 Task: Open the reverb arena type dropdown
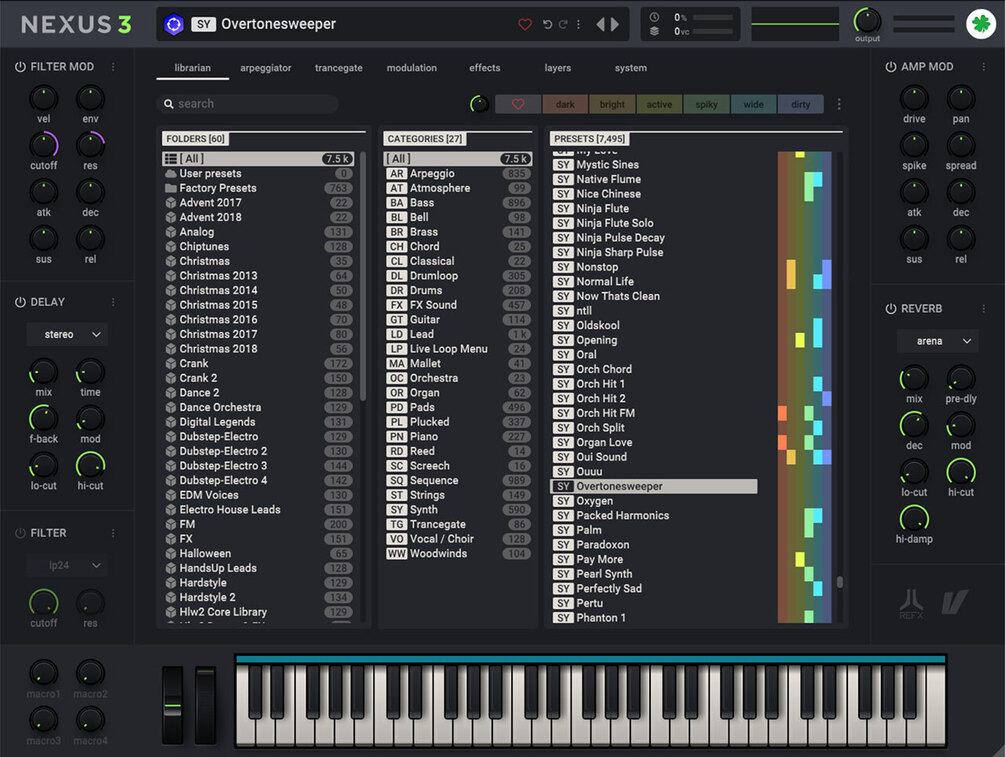[x=938, y=341]
